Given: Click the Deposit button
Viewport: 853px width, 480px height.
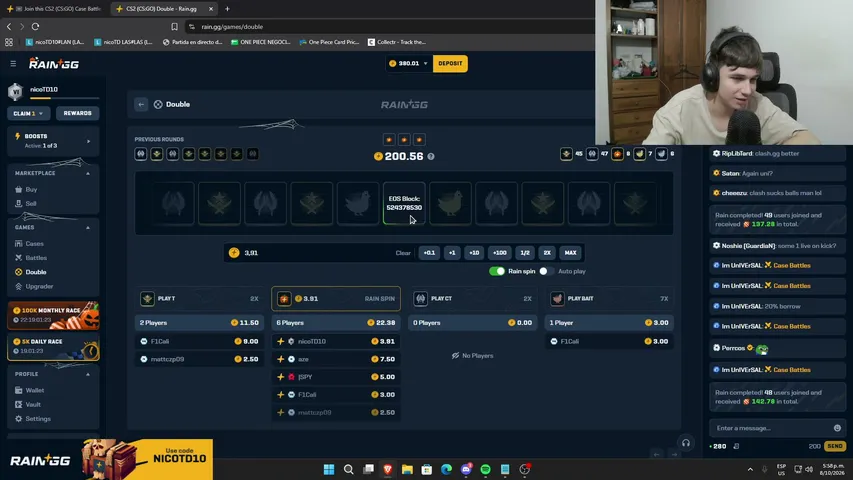Looking at the screenshot, I should tap(450, 64).
